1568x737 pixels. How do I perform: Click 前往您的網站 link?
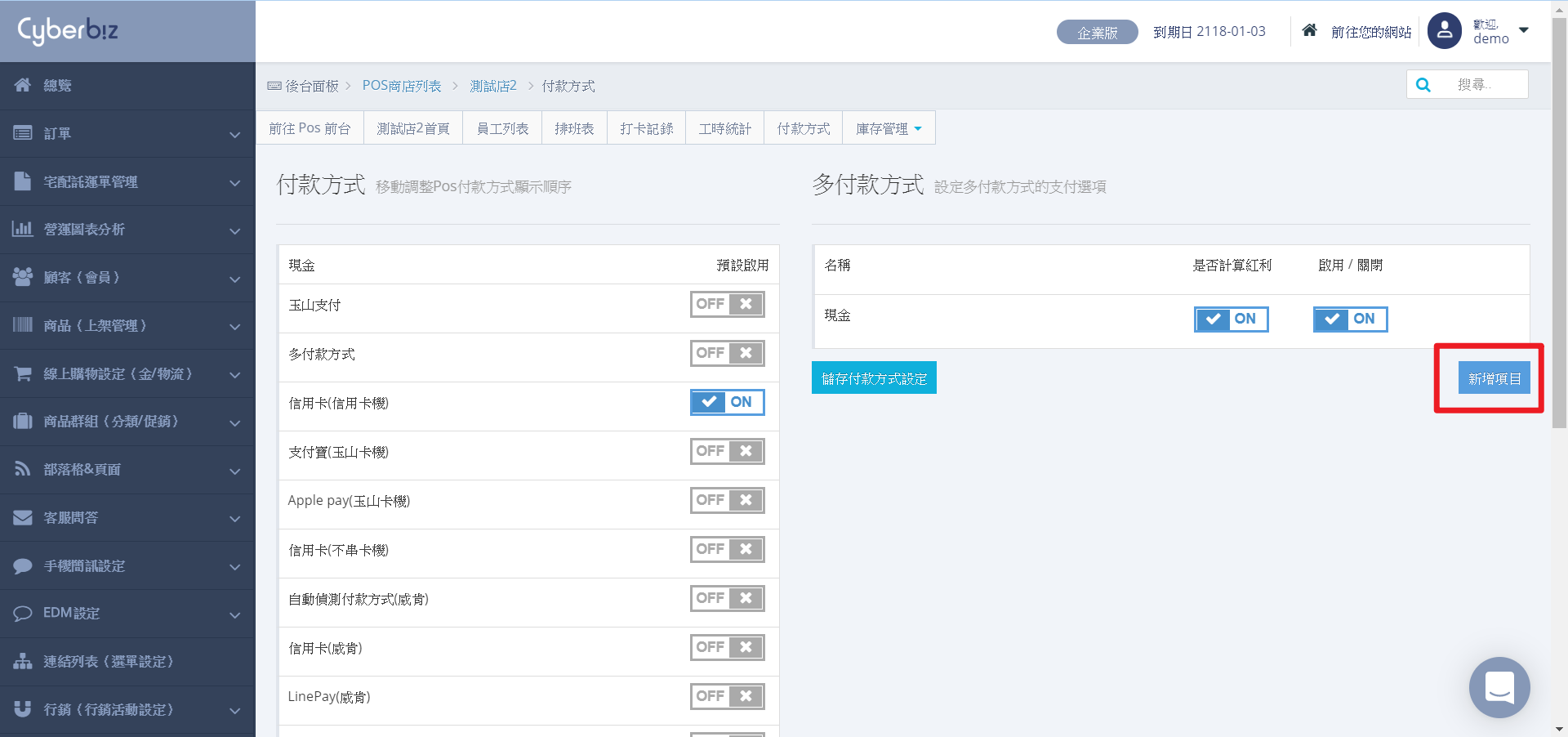click(1371, 32)
